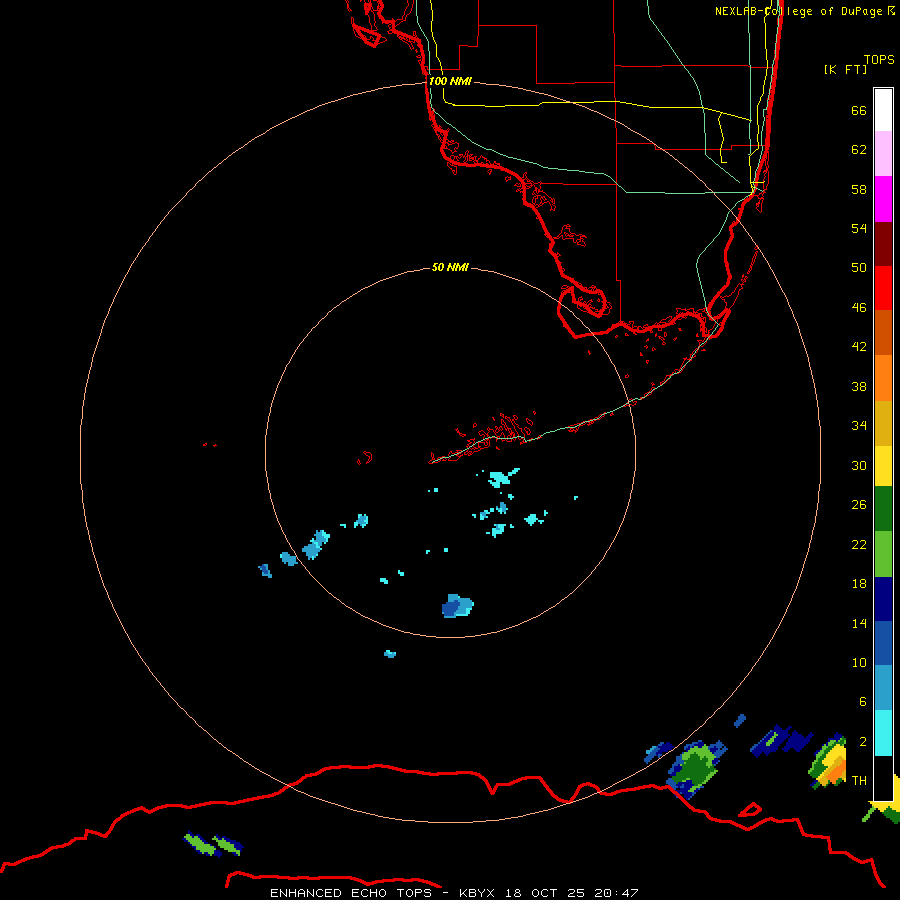The height and width of the screenshot is (900, 900).
Task: Click the "TH" legend label
Action: pos(859,780)
